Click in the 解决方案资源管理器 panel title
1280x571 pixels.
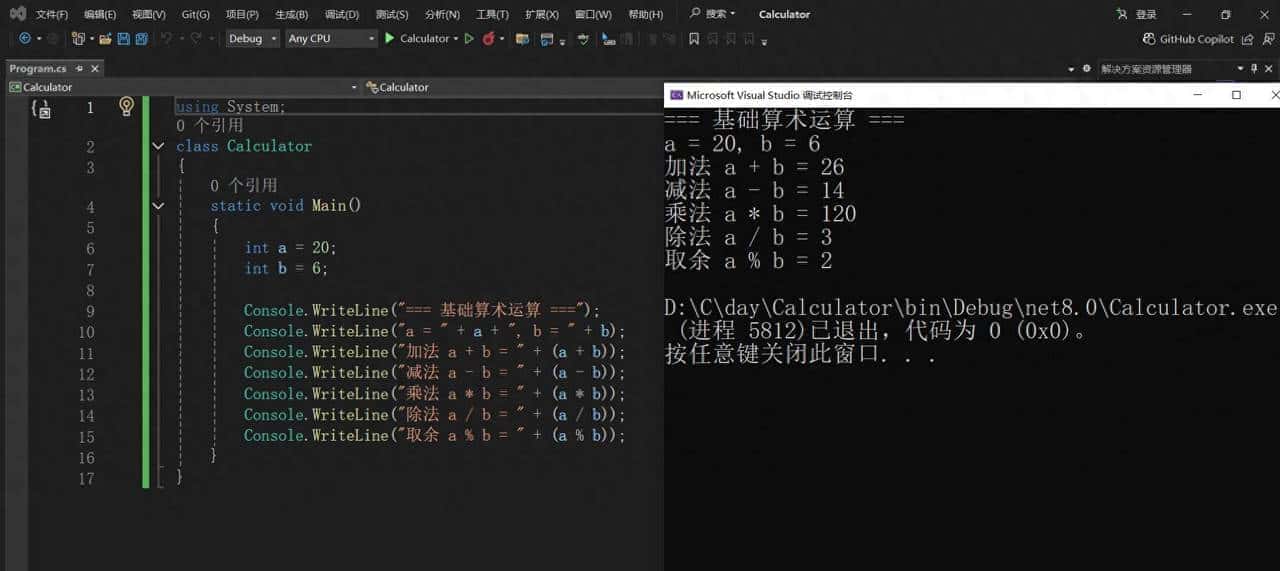coord(1146,69)
